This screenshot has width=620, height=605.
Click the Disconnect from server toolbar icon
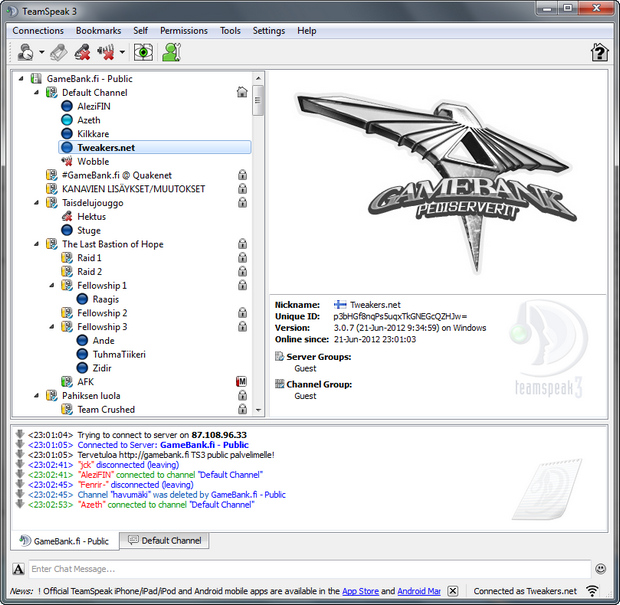(59, 52)
